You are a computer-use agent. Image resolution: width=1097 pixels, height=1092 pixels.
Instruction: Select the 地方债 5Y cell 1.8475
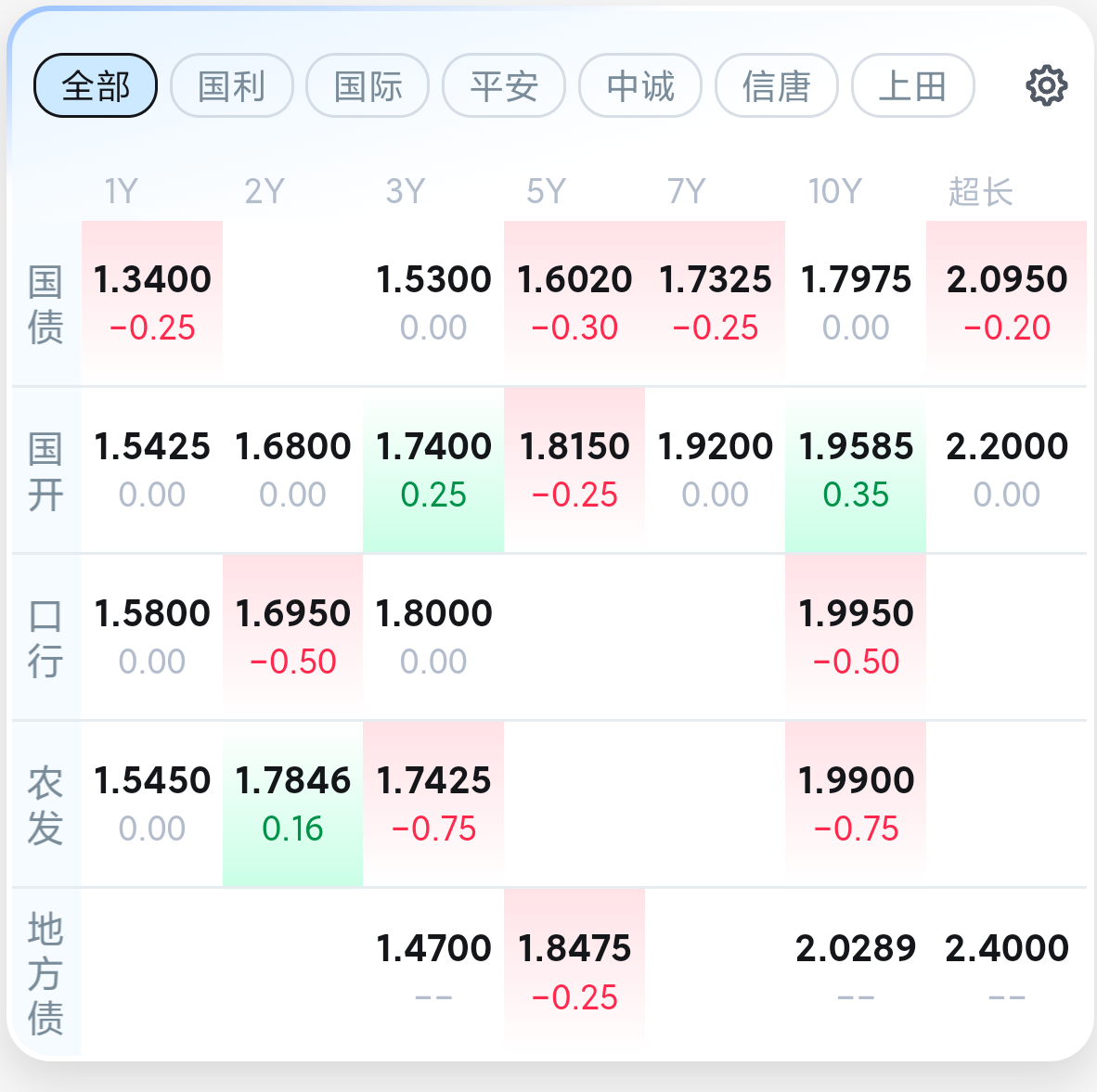[x=574, y=972]
